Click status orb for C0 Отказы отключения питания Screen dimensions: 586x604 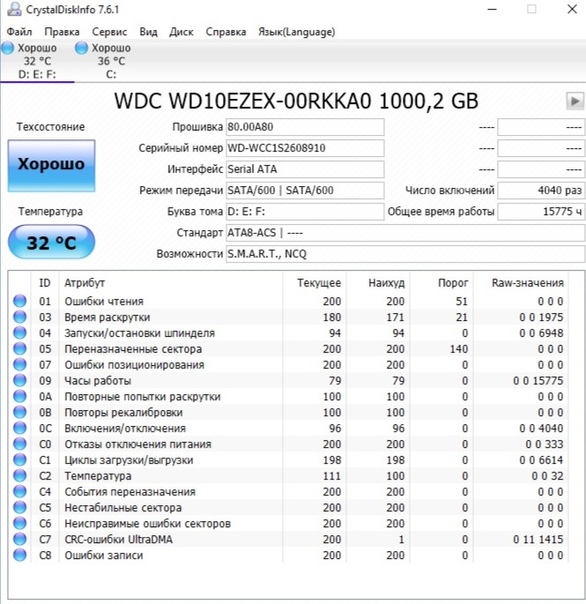[20, 444]
